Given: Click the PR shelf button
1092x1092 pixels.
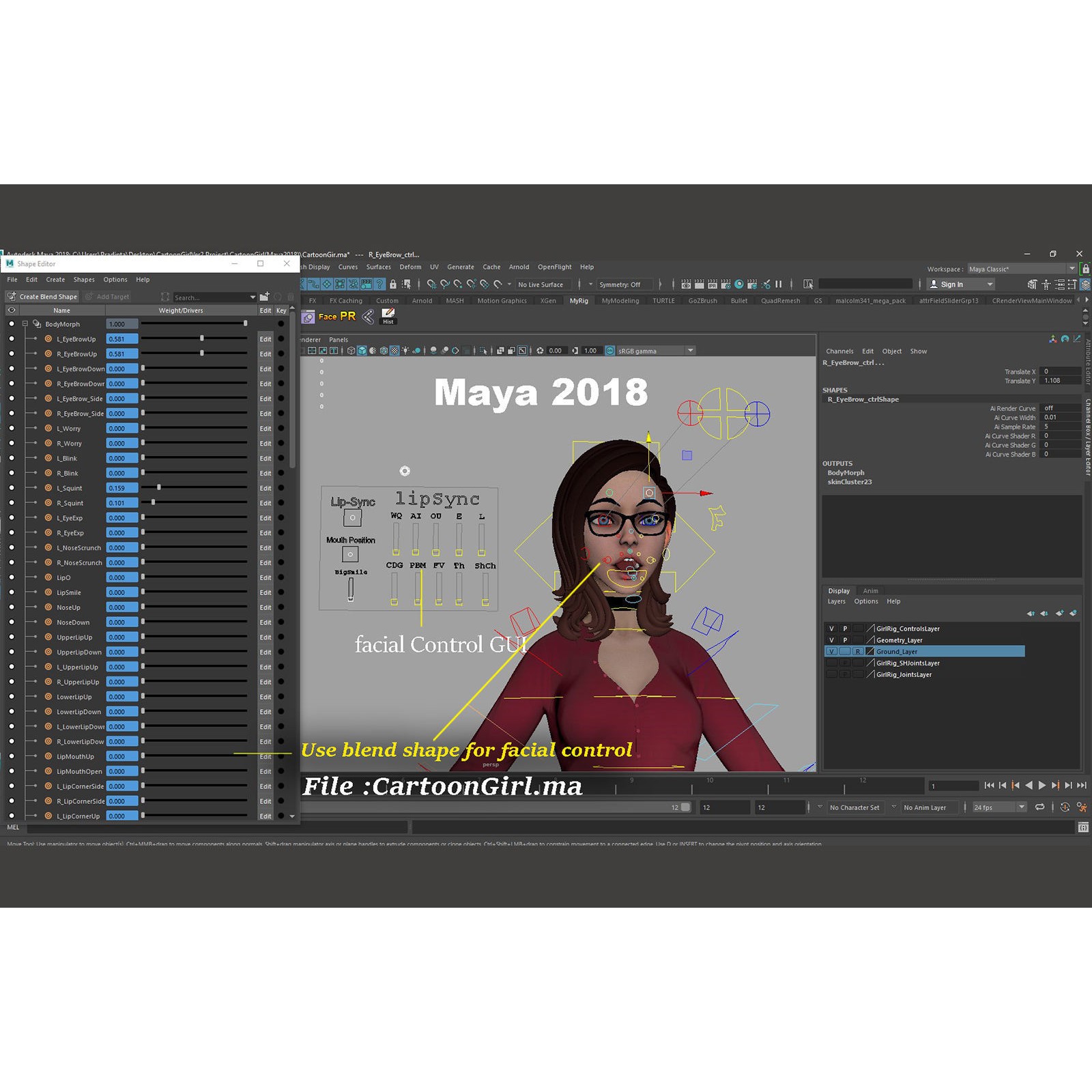Looking at the screenshot, I should click(348, 316).
